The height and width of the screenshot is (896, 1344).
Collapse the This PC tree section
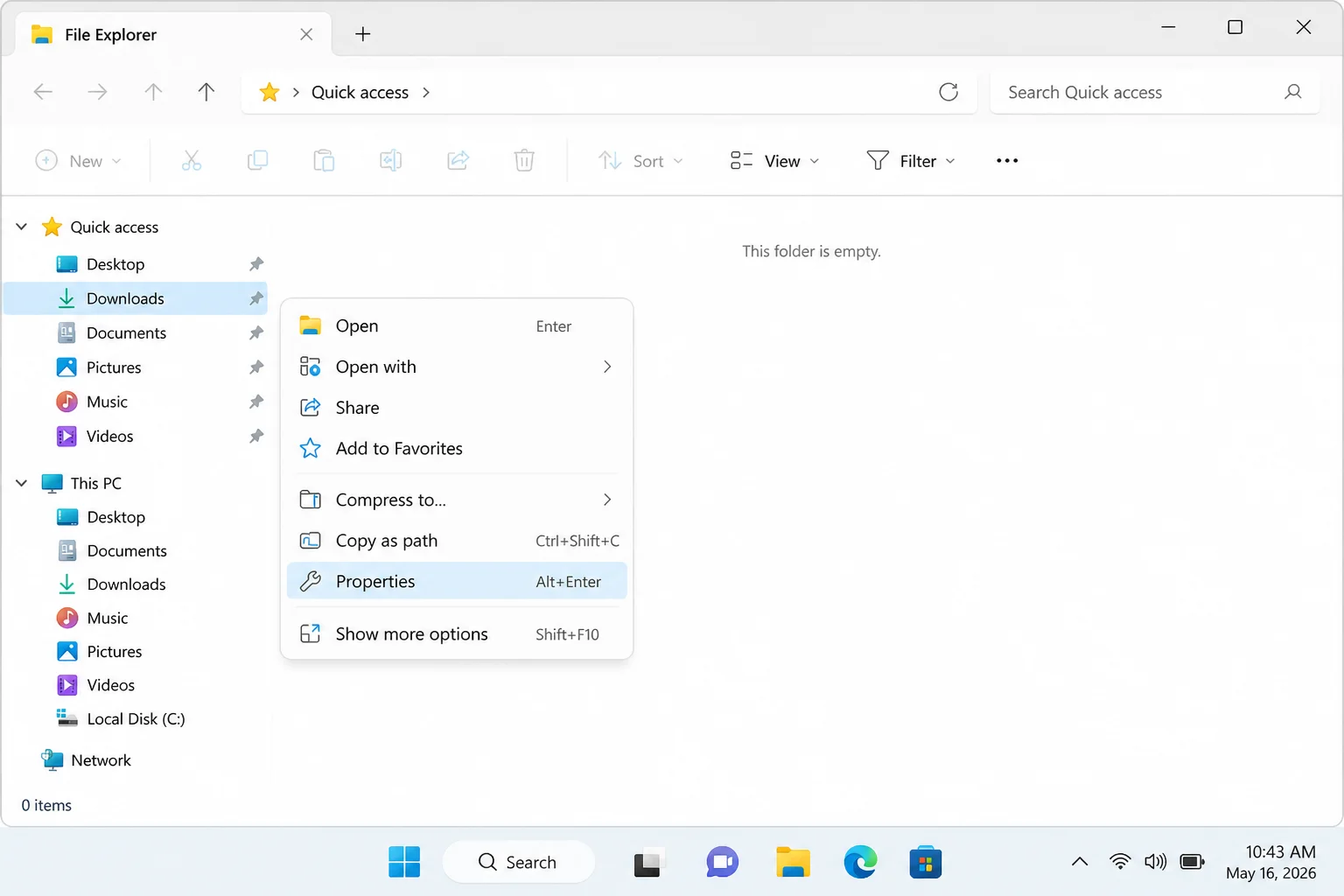[22, 483]
